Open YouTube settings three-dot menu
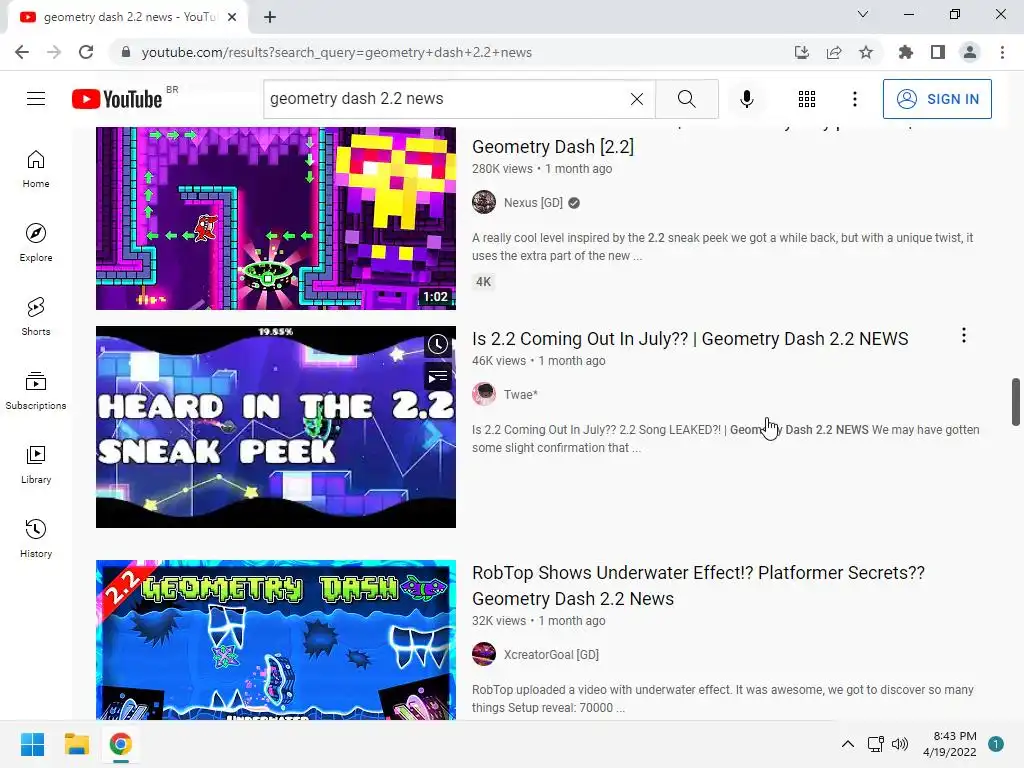 [x=855, y=99]
